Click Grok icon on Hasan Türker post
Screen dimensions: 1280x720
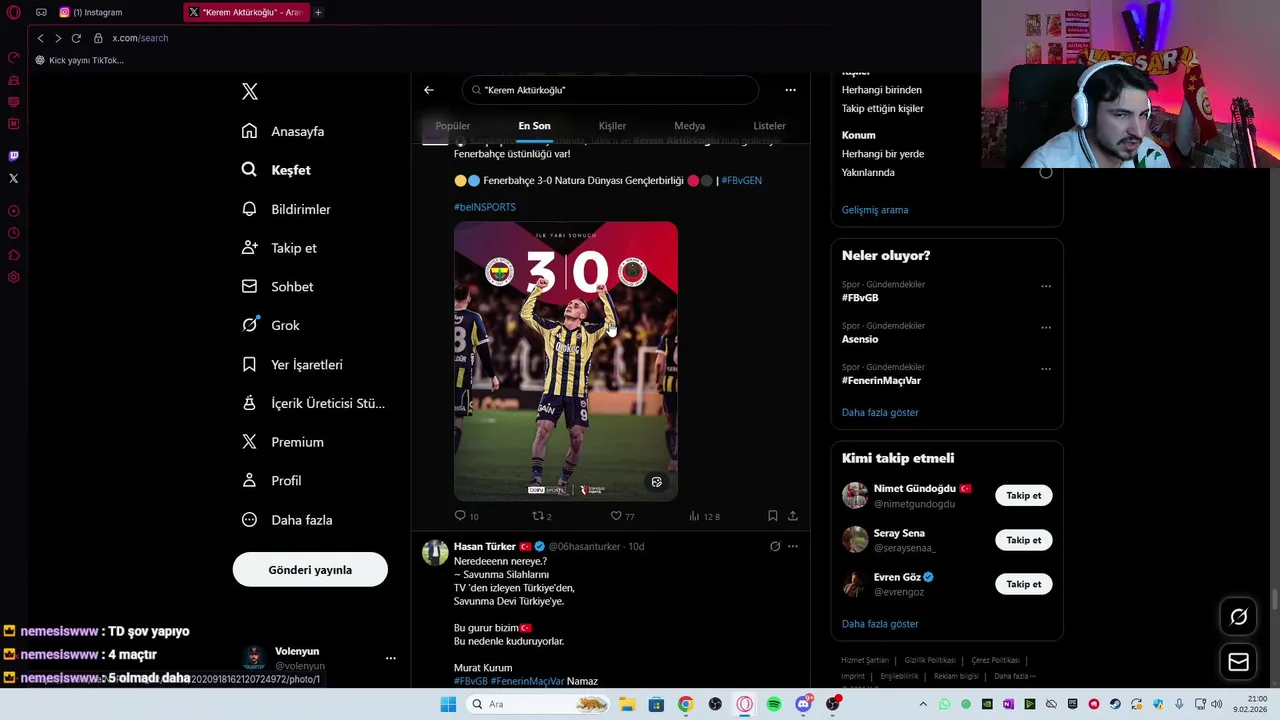(x=775, y=547)
